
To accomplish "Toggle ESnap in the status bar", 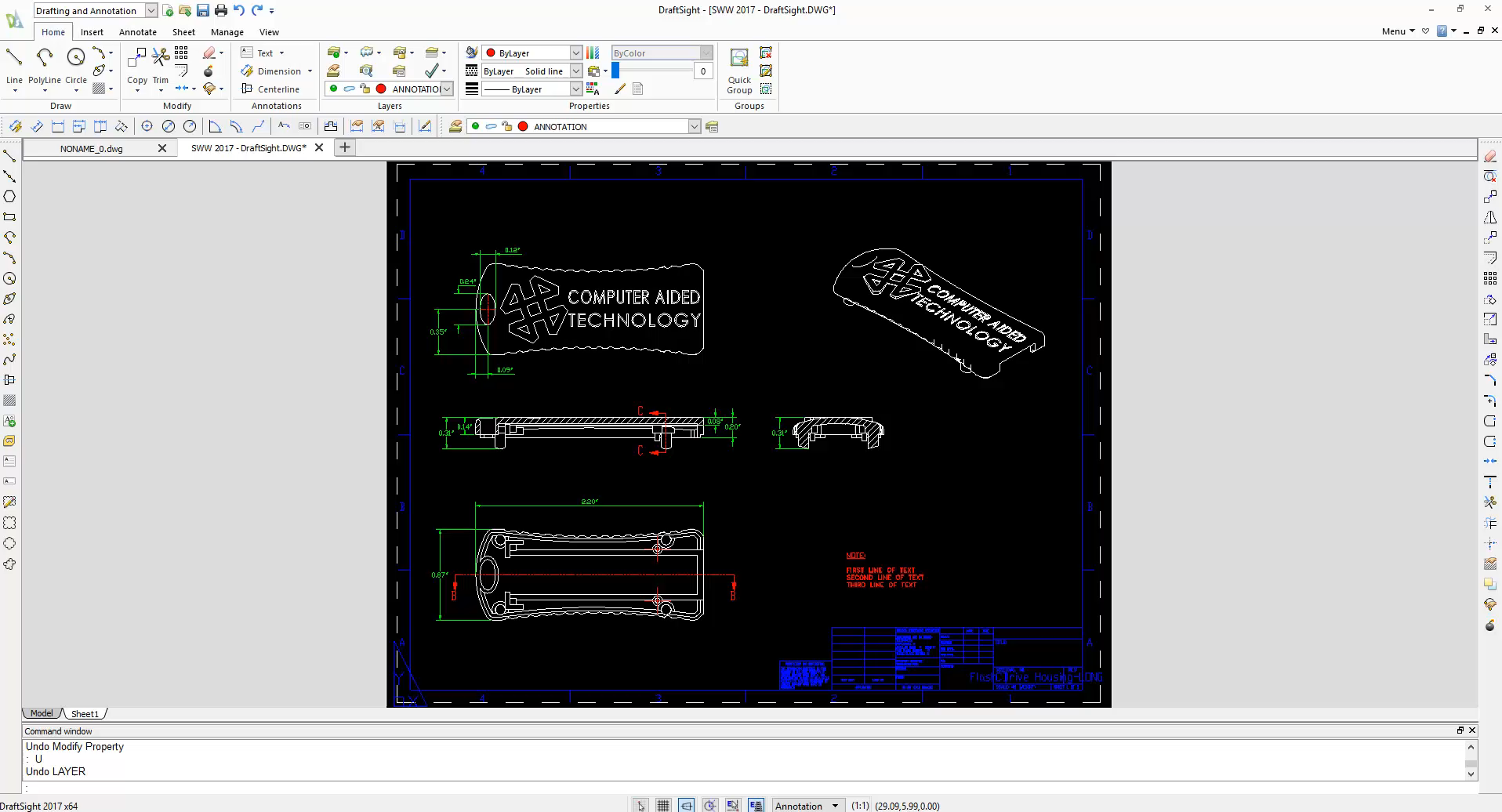I will pos(733,805).
